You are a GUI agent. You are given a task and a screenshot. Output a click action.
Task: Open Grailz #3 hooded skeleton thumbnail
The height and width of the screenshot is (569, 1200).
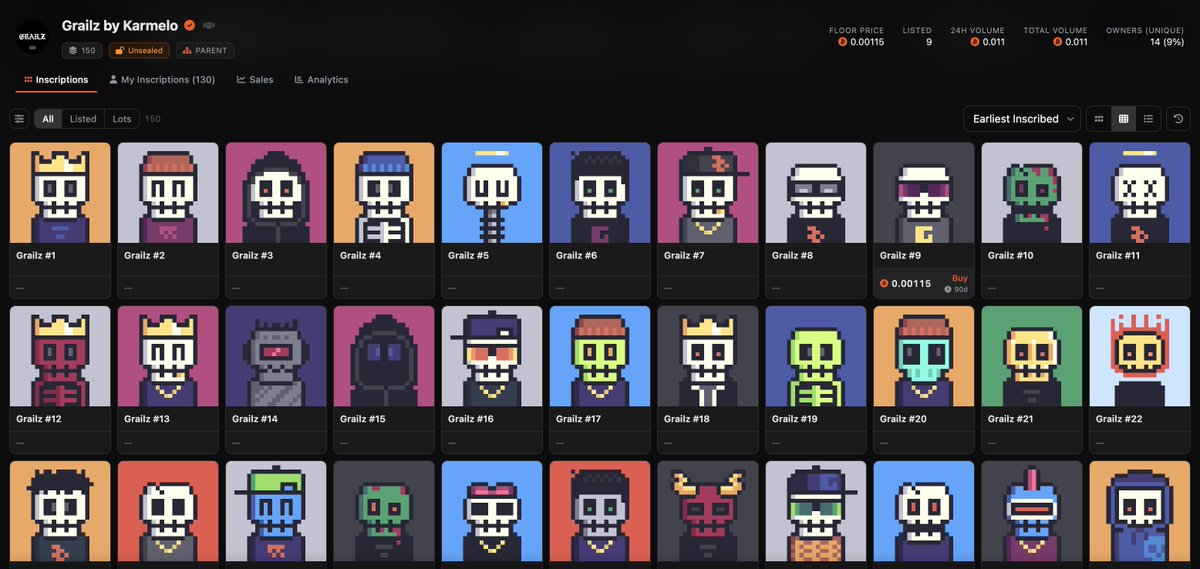pos(276,193)
